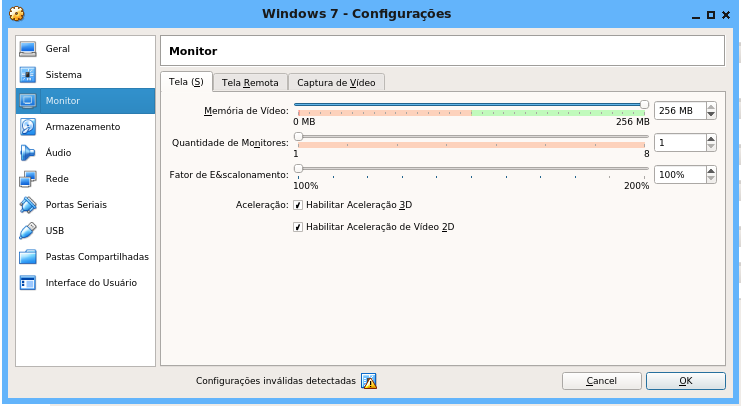The height and width of the screenshot is (406, 741).
Task: Select Pastas Compartilhadas in the settings list
Action: coord(86,257)
